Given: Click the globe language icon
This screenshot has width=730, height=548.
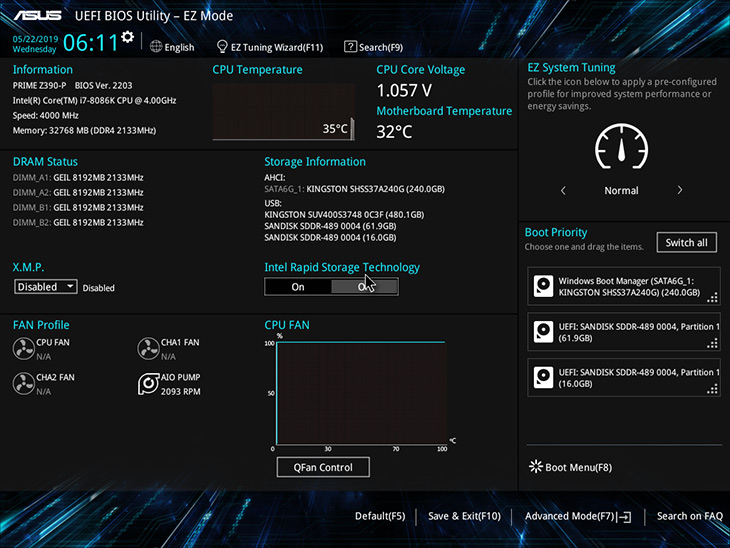Looking at the screenshot, I should (156, 47).
